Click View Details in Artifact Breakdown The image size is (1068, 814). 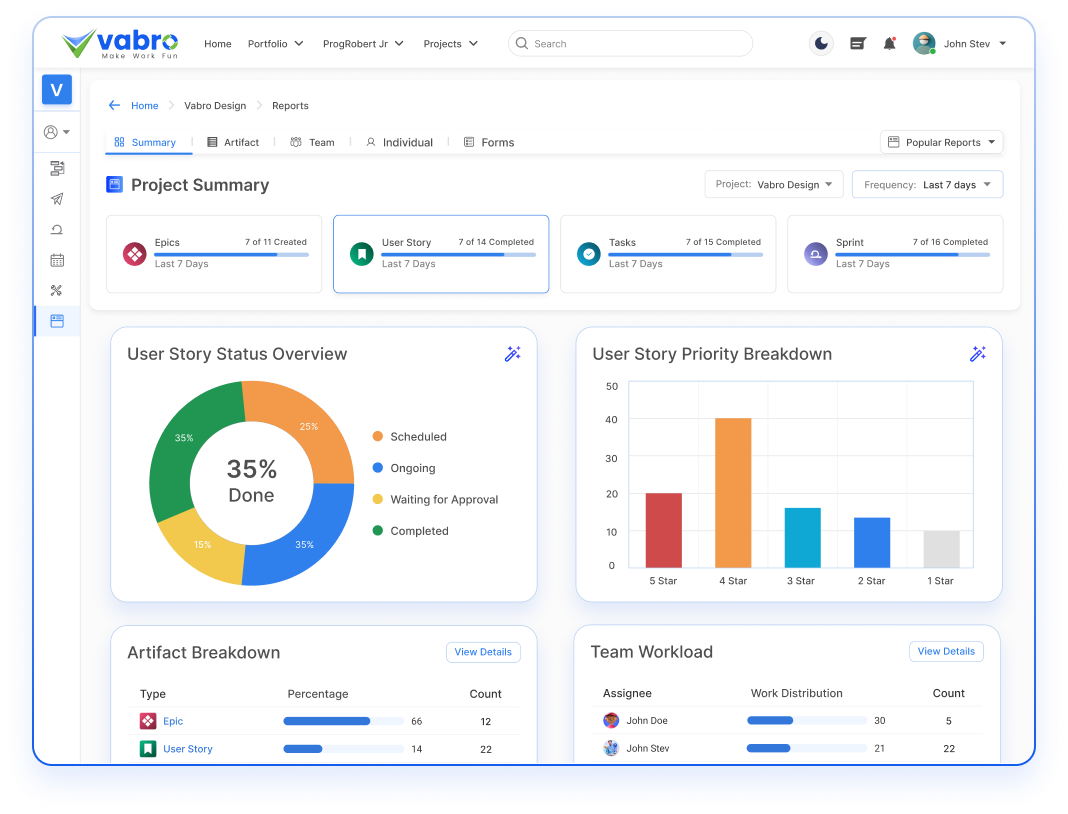pyautogui.click(x=483, y=652)
